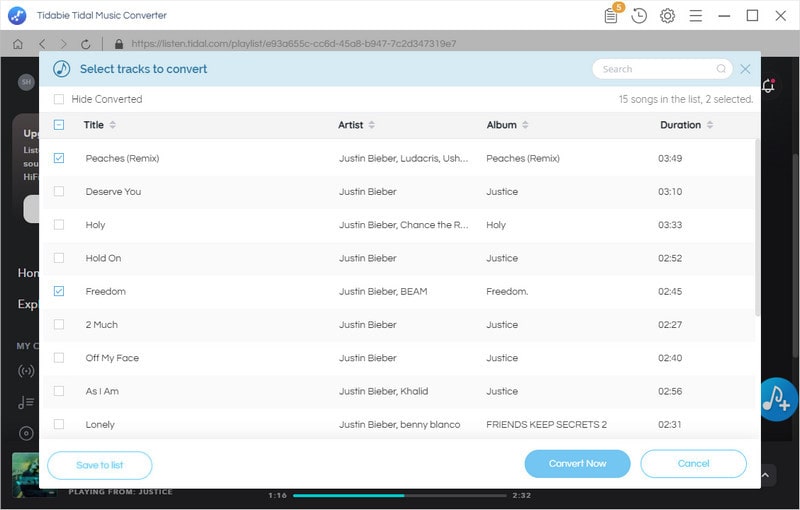Click the Save to list button
This screenshot has width=800, height=510.
click(x=100, y=465)
